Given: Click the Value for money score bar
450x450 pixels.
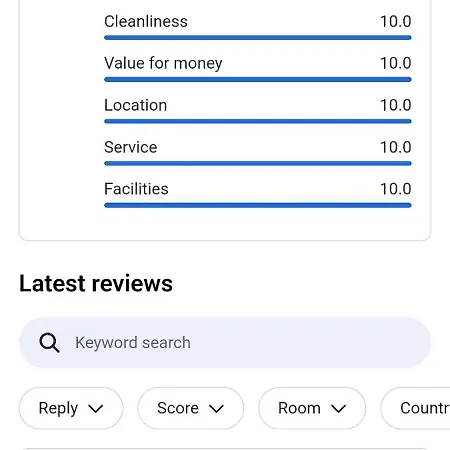Looking at the screenshot, I should click(258, 80).
